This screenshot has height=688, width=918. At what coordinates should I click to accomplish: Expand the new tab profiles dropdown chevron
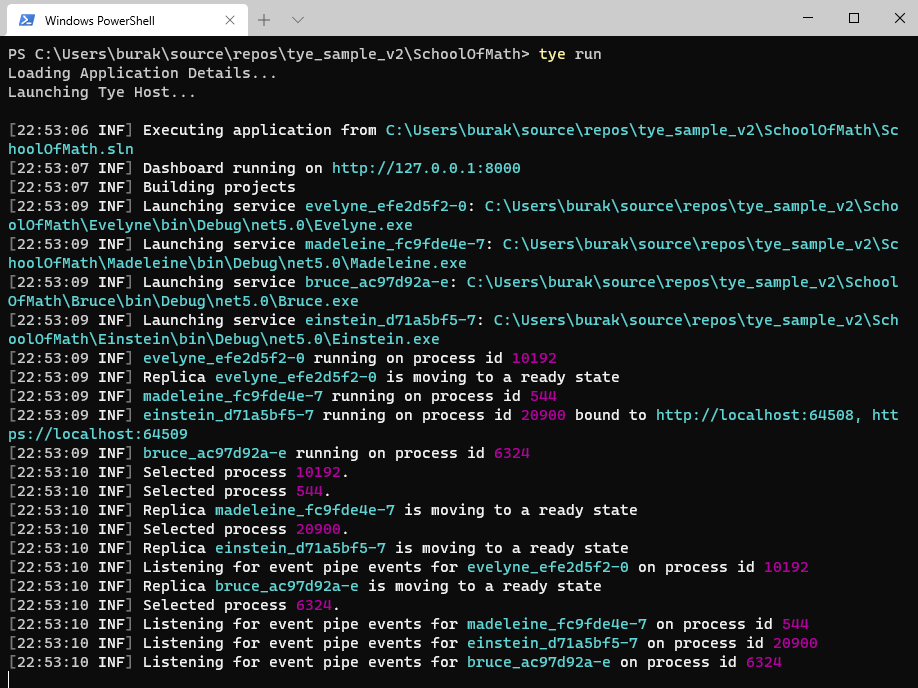[298, 20]
